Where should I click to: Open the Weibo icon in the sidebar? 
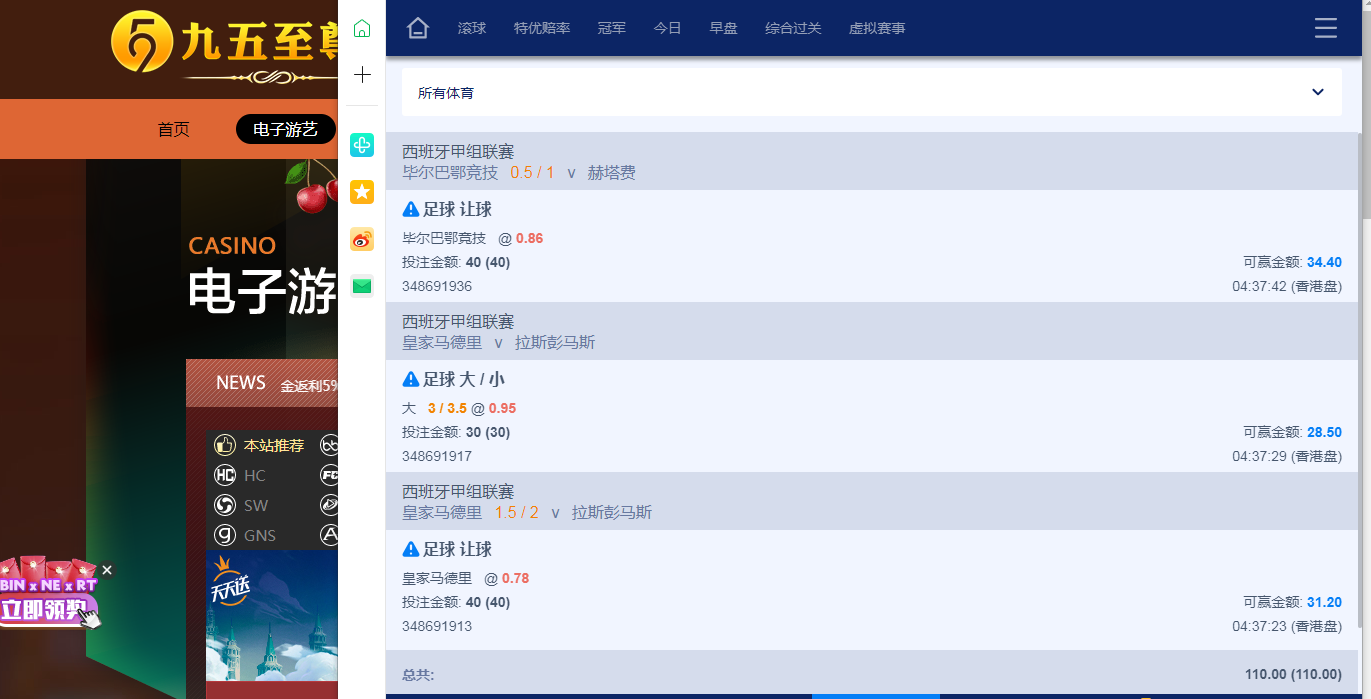[362, 239]
